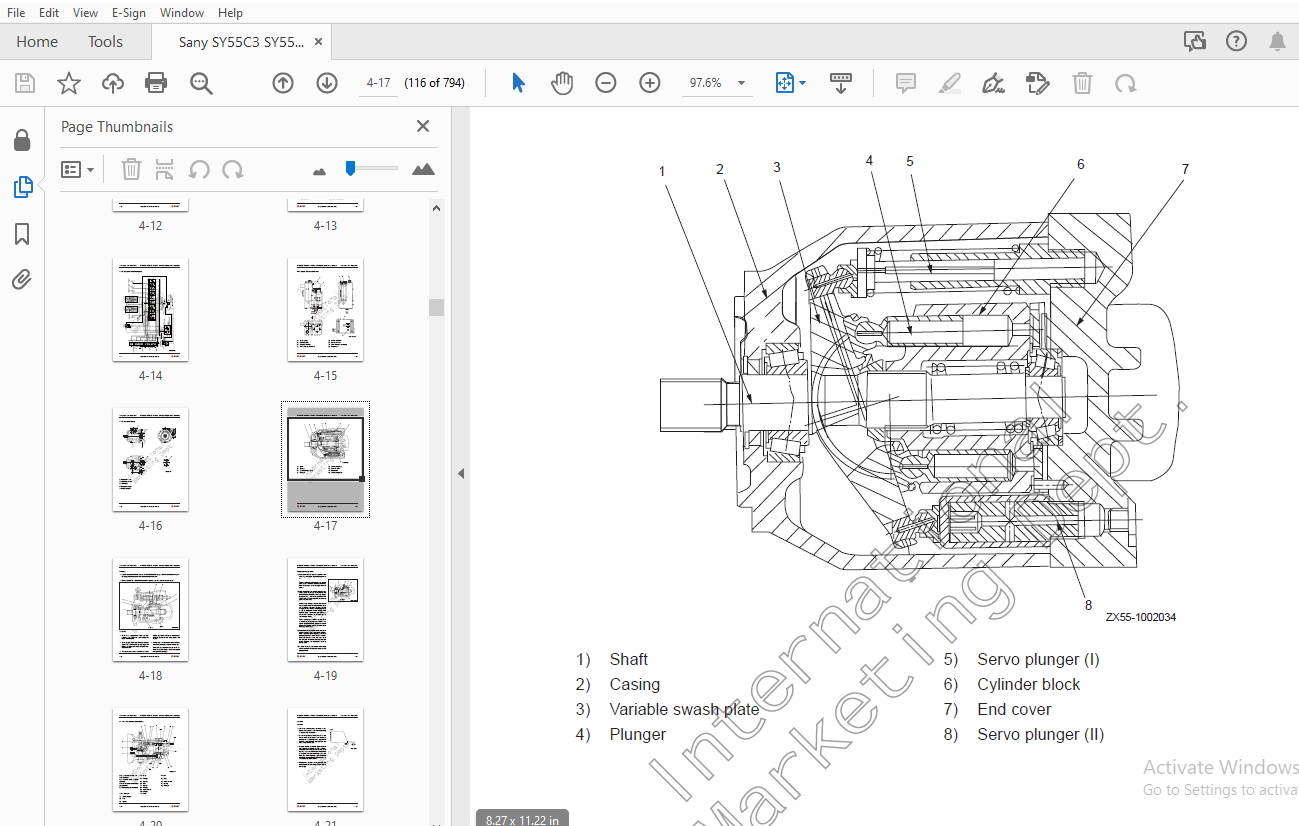Click the page number field showing 4-17
Image resolution: width=1299 pixels, height=826 pixels.
[379, 83]
